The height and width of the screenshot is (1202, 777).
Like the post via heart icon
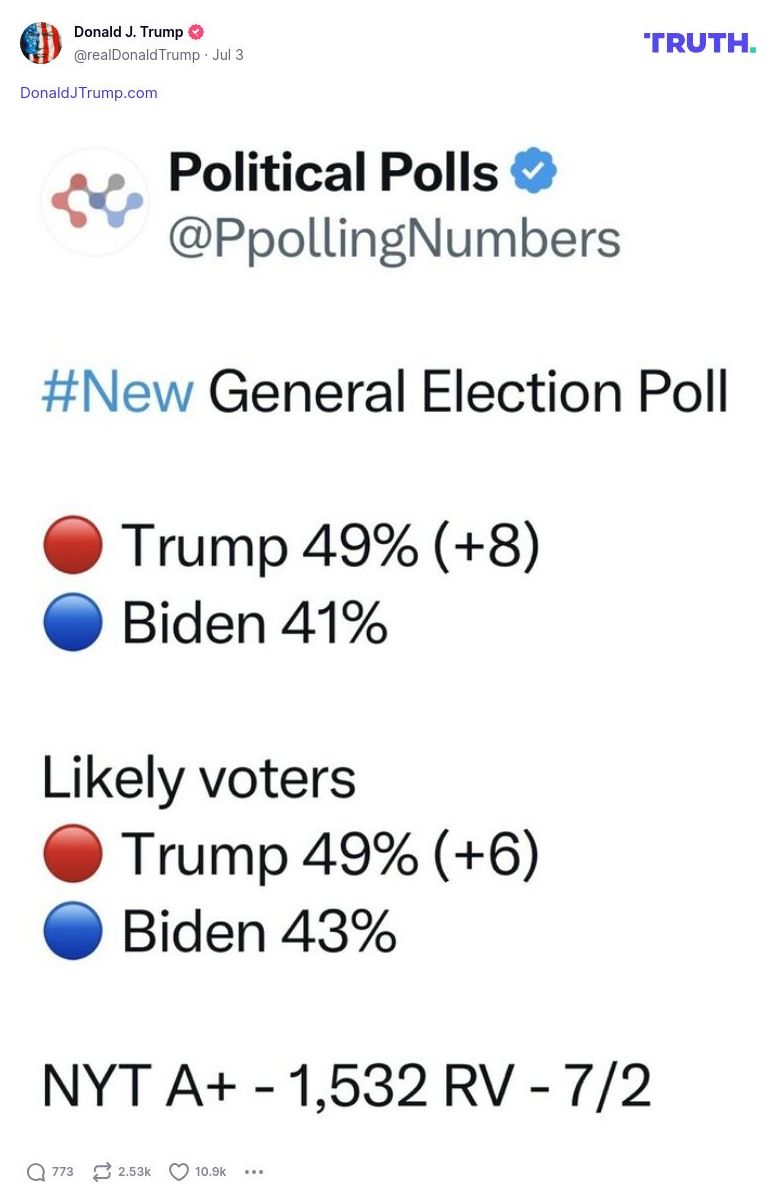178,1171
